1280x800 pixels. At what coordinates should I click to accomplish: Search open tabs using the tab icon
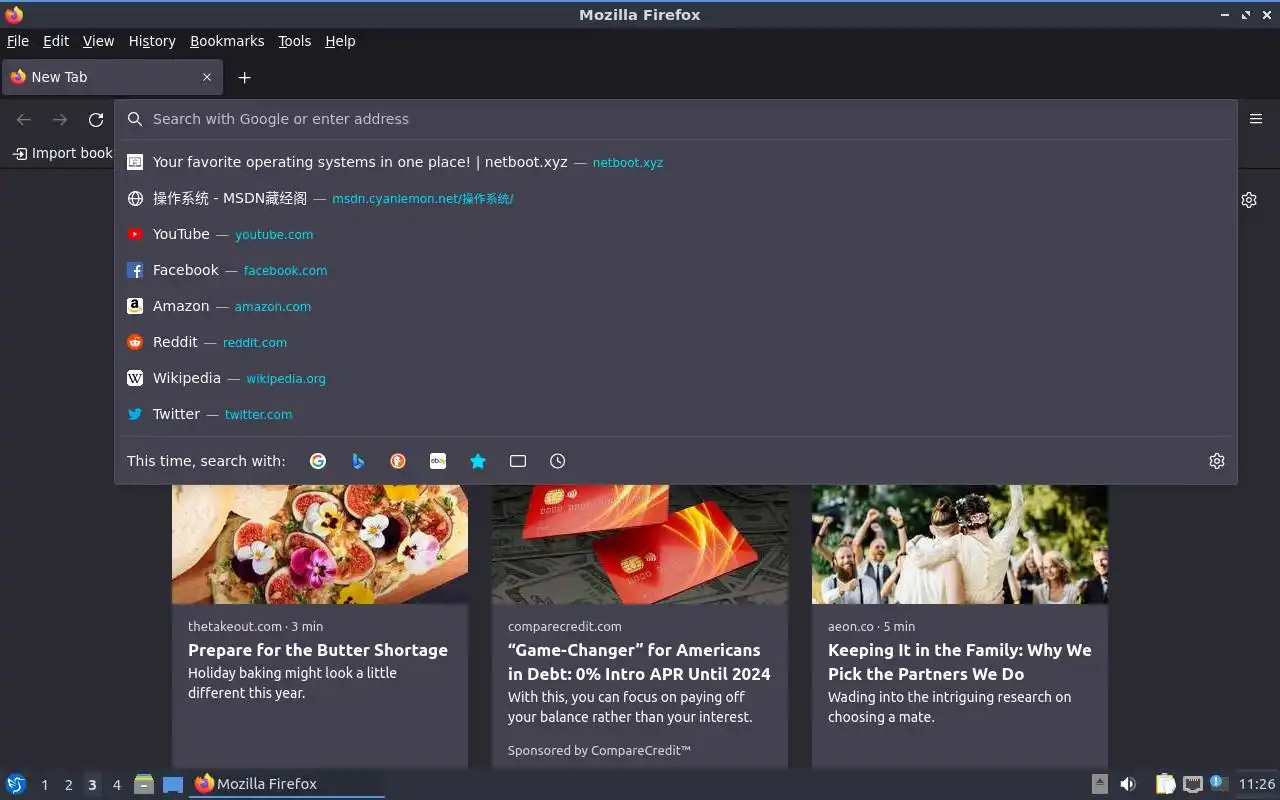tap(518, 461)
